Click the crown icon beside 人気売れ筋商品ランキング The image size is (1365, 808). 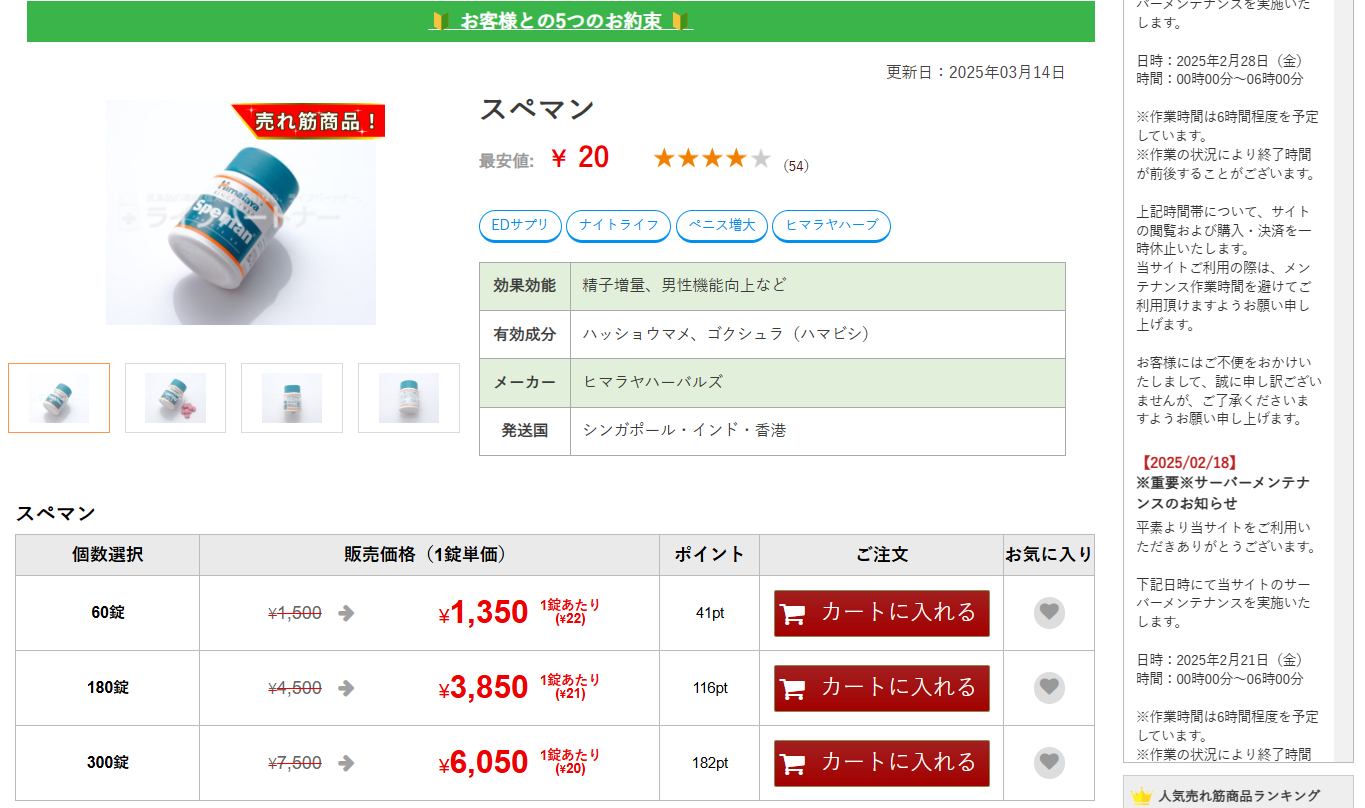1142,796
